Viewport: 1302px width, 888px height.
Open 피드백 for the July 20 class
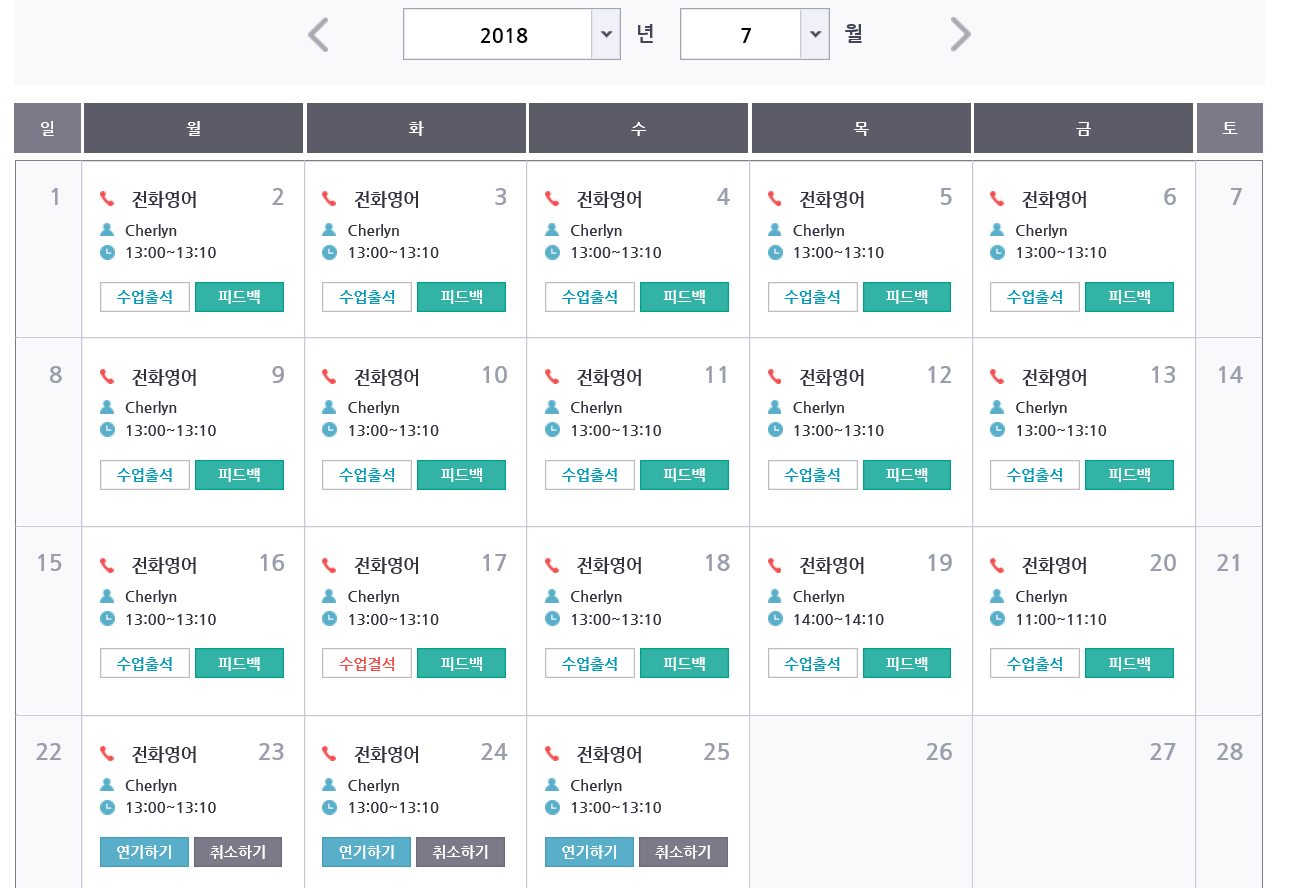1129,663
